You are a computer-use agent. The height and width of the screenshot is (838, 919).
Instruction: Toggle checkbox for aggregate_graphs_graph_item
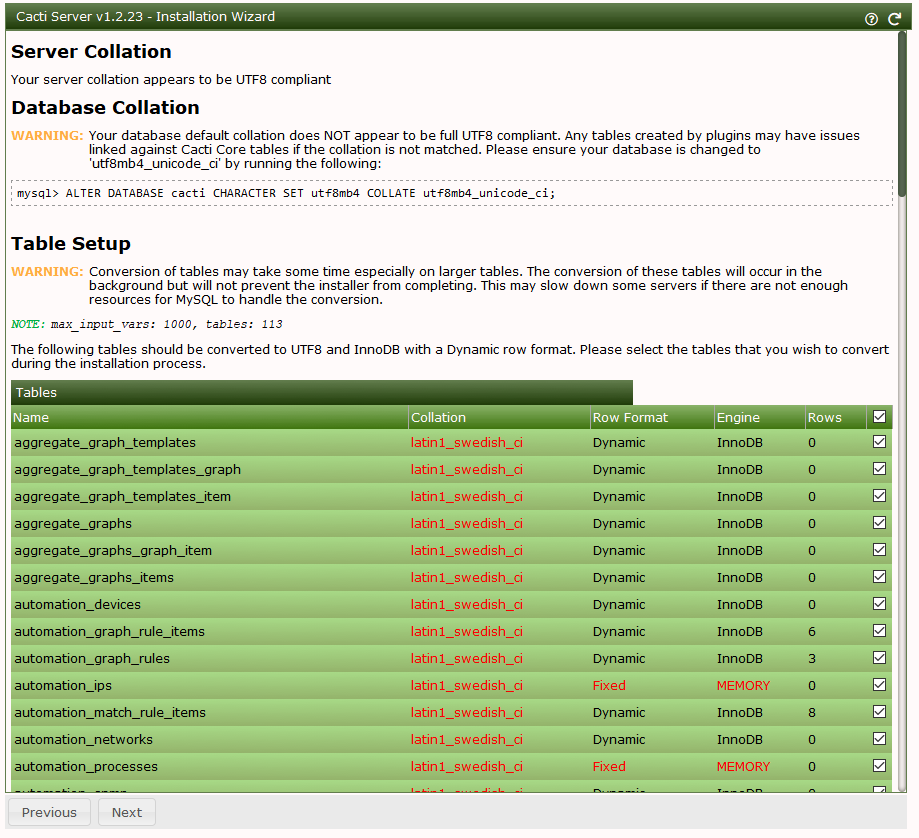[x=879, y=550]
